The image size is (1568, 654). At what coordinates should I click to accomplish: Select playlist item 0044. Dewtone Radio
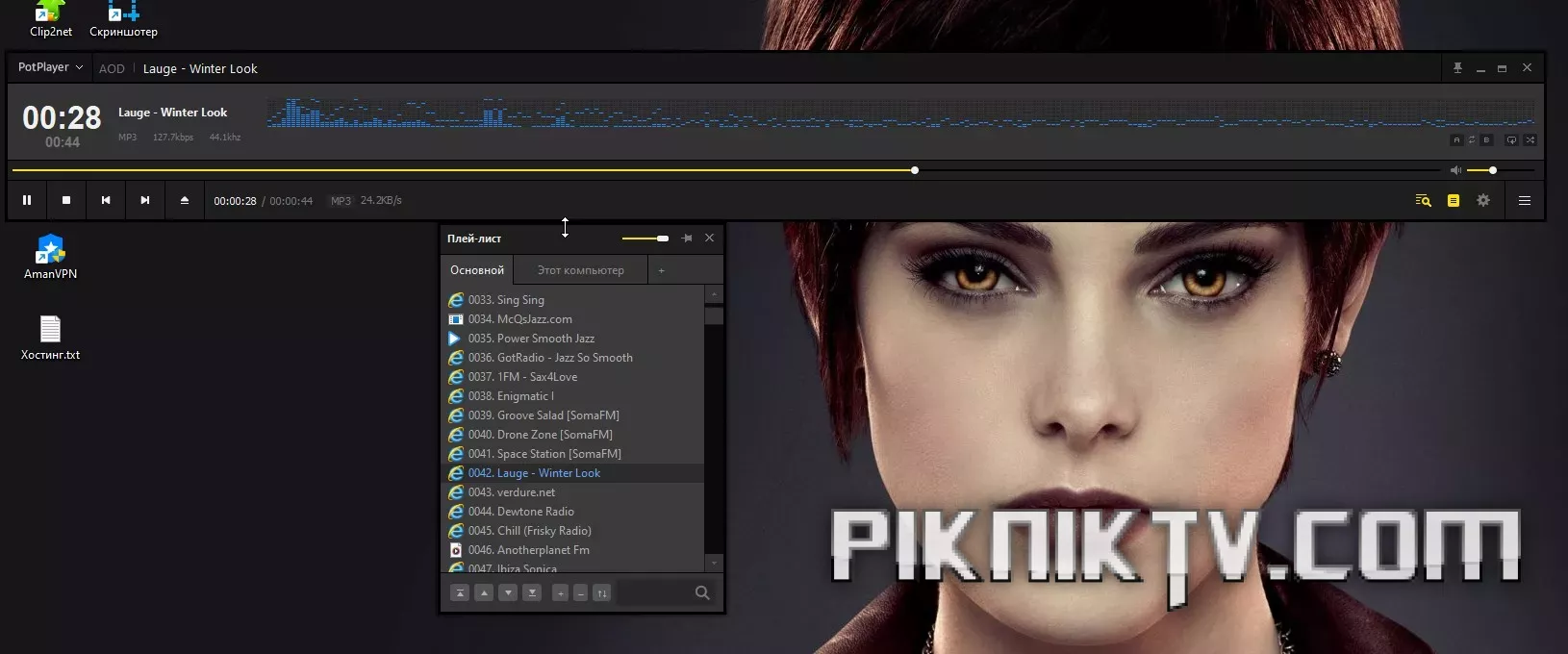pos(572,512)
